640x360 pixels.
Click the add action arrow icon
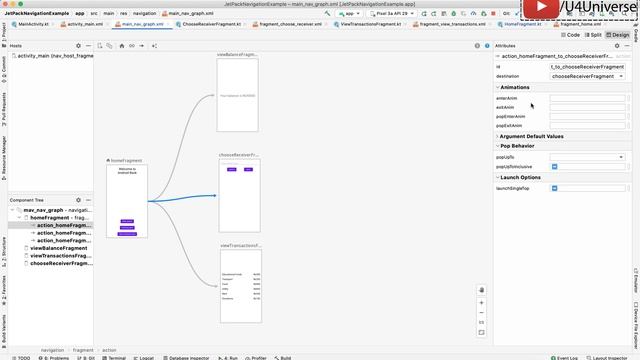[142, 46]
